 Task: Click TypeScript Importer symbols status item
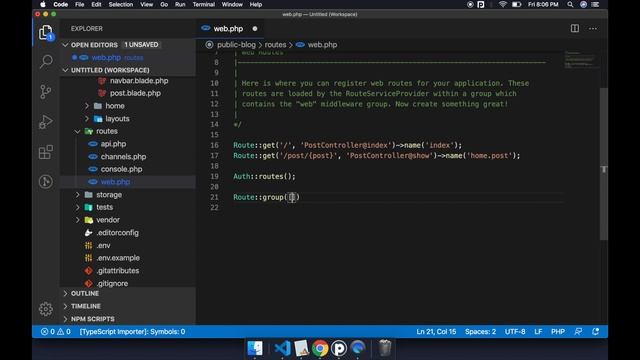pyautogui.click(x=132, y=331)
